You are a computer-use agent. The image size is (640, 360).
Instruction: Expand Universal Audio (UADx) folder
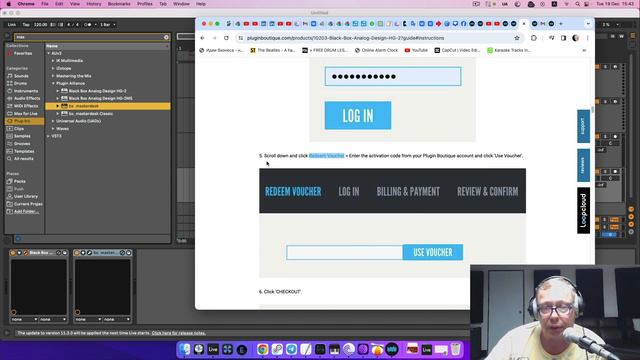pos(53,121)
